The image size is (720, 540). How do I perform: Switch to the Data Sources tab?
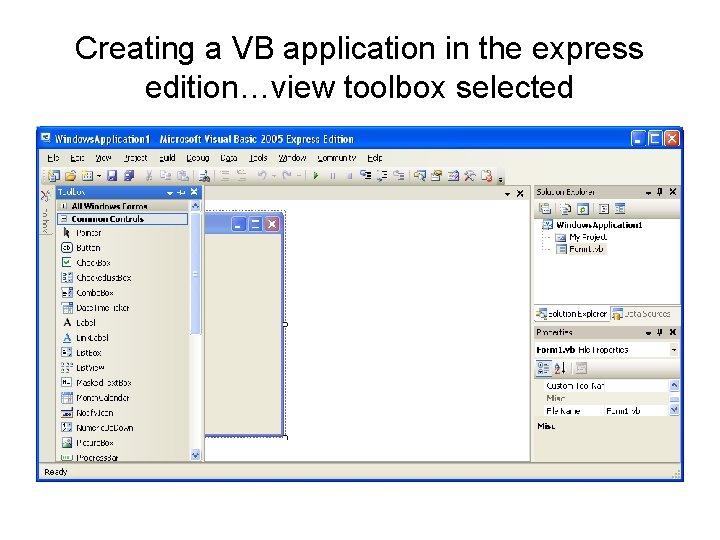click(x=641, y=314)
